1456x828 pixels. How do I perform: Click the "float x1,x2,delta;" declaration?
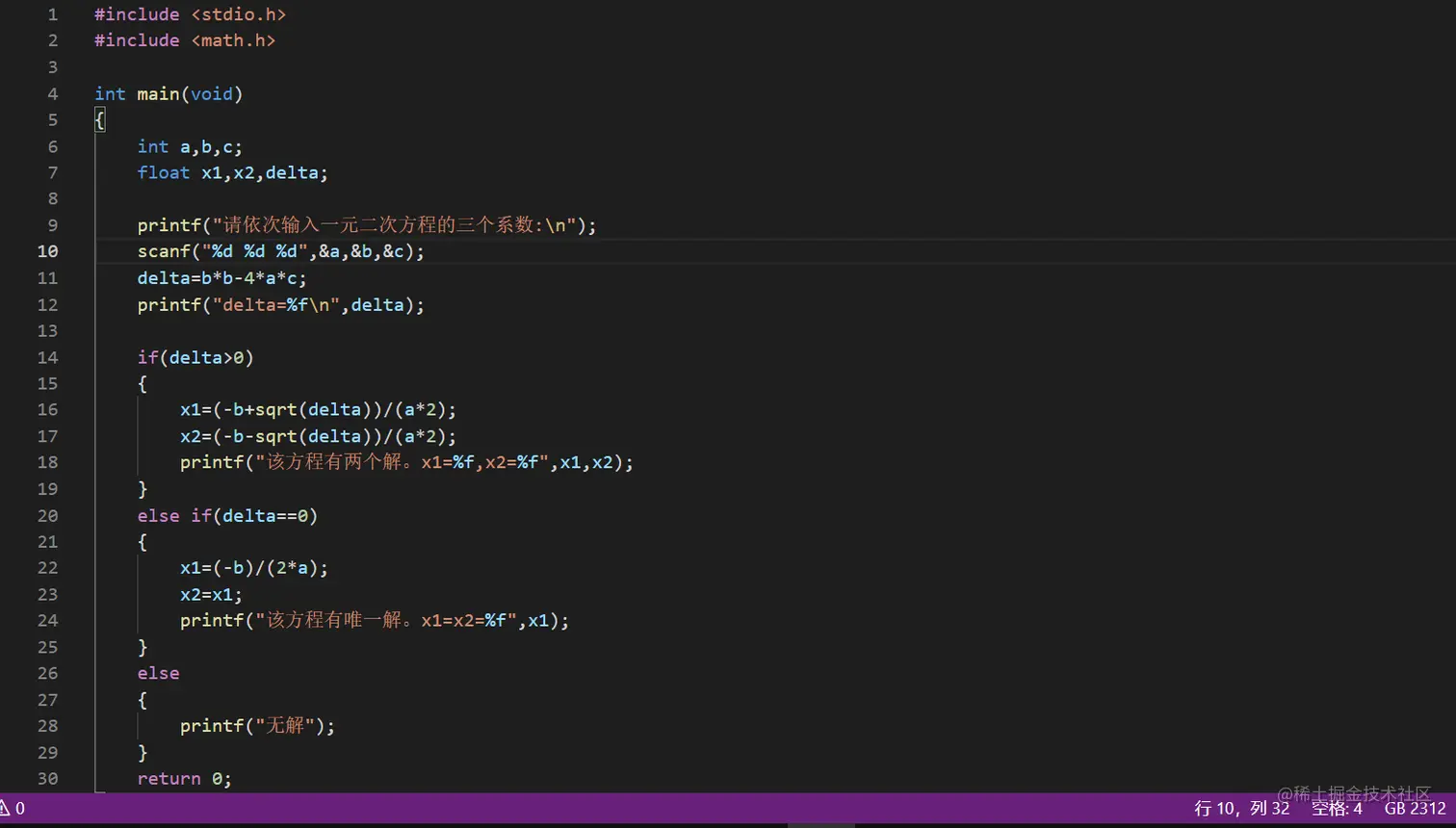[232, 172]
